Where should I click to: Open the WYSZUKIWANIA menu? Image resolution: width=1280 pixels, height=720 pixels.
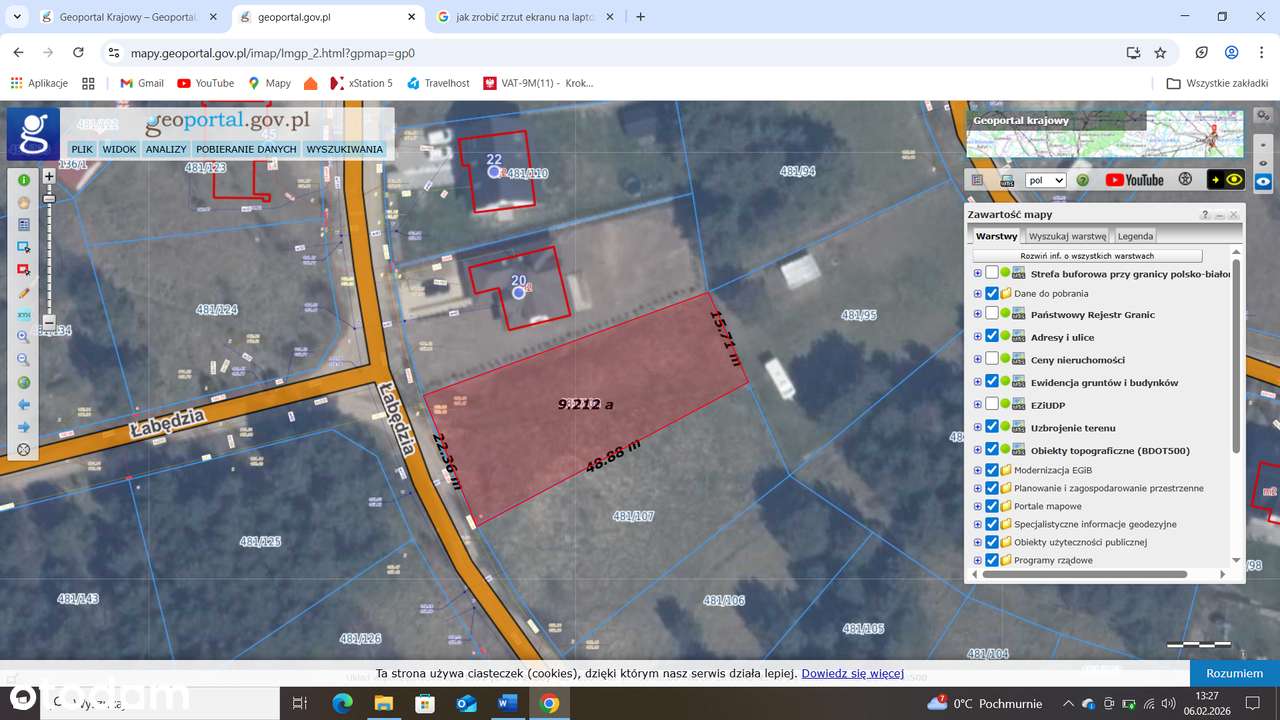point(345,149)
